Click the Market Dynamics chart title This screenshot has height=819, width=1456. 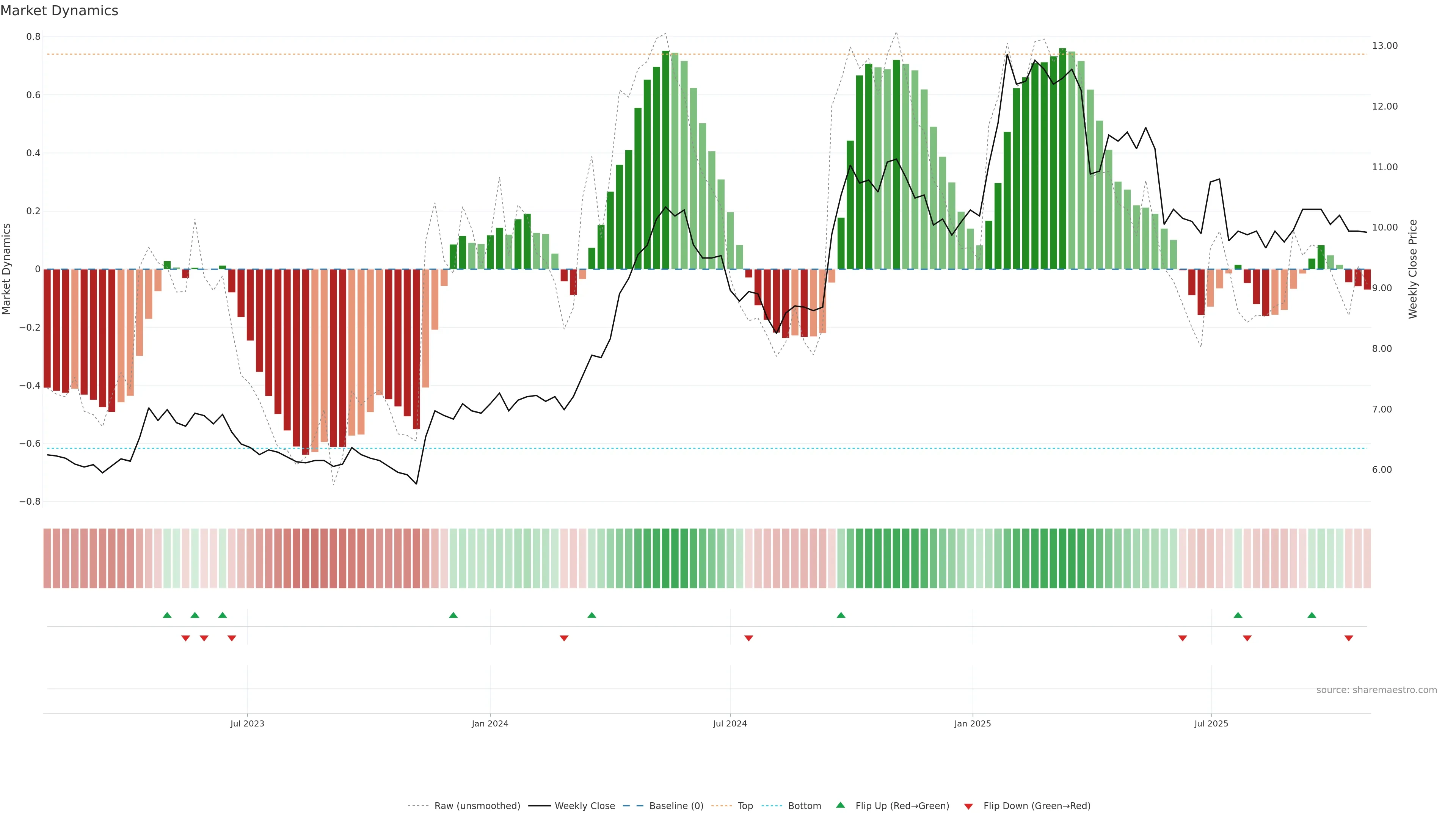(60, 11)
